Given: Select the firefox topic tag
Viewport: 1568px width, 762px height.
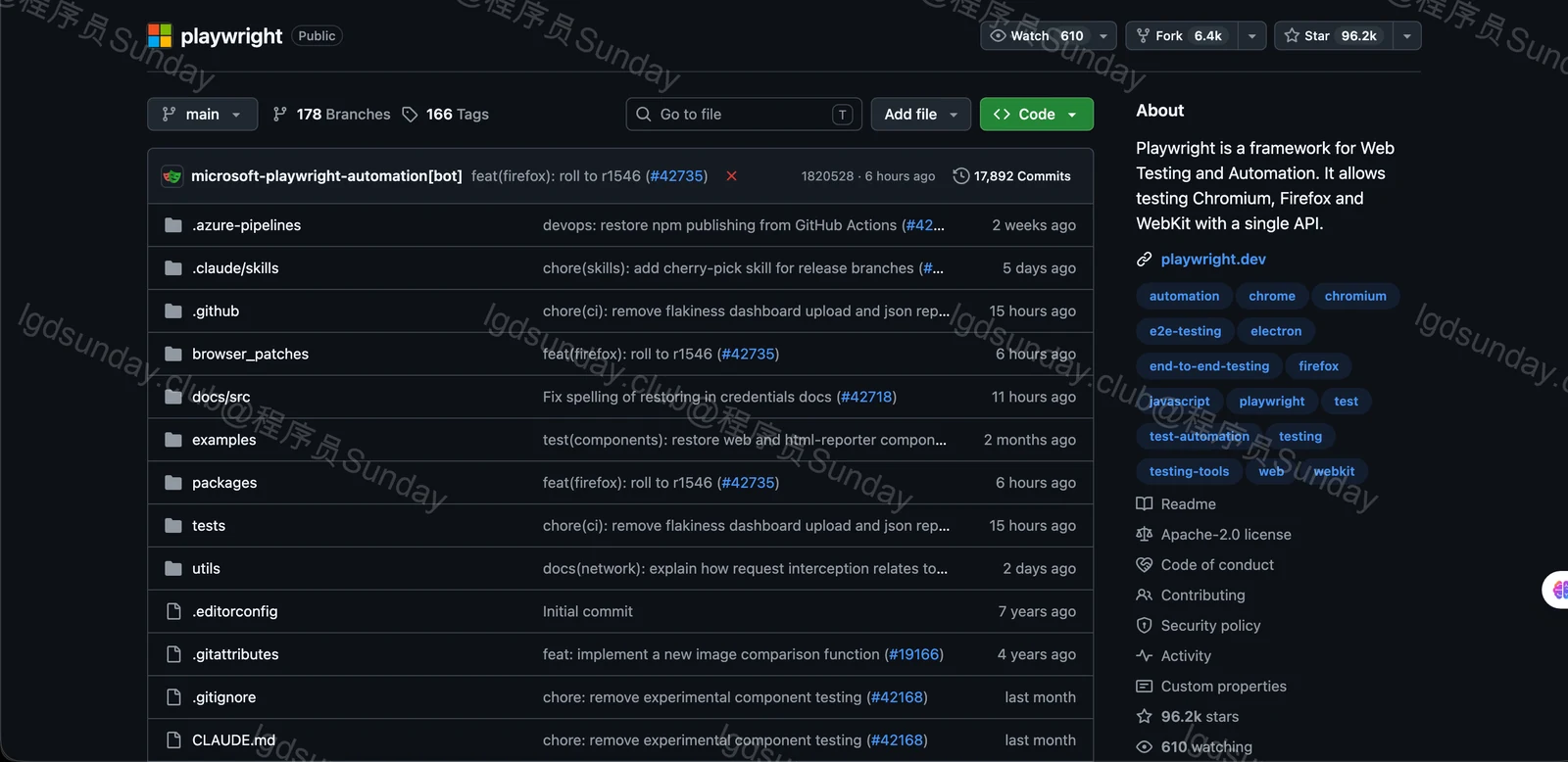Looking at the screenshot, I should click(1318, 366).
